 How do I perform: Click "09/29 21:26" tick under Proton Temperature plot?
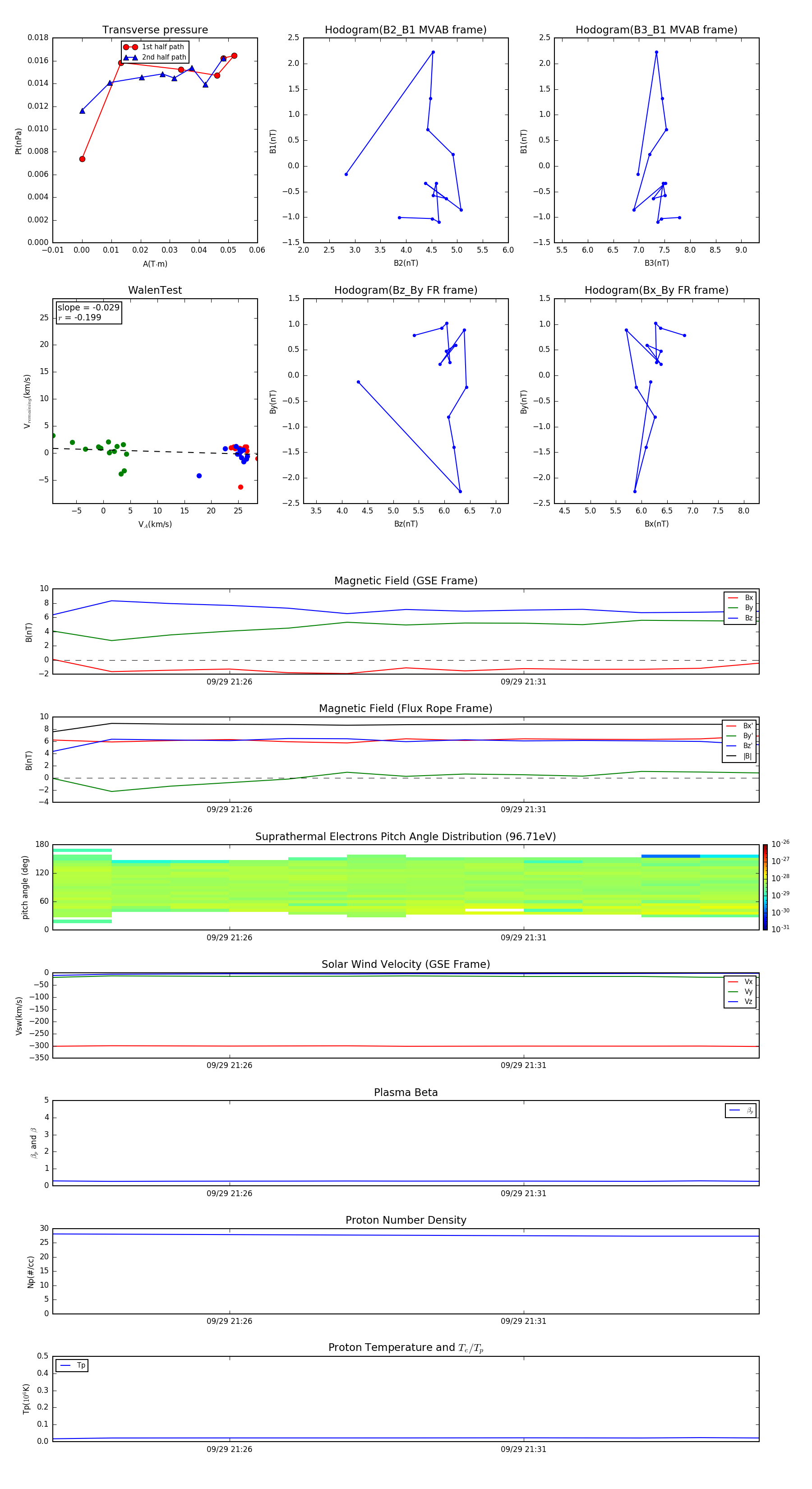(x=230, y=1449)
